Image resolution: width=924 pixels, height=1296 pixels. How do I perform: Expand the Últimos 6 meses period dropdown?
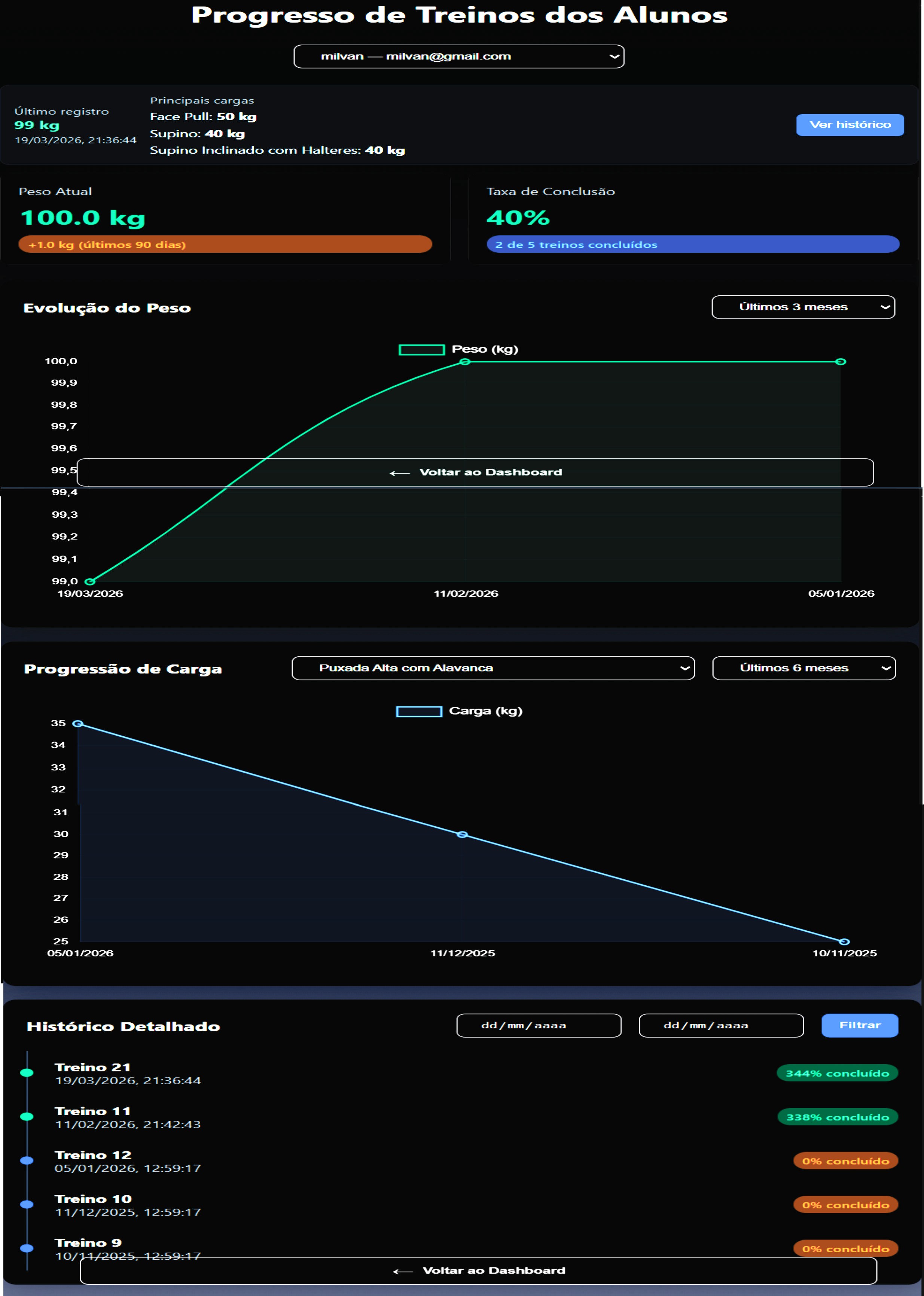(803, 668)
